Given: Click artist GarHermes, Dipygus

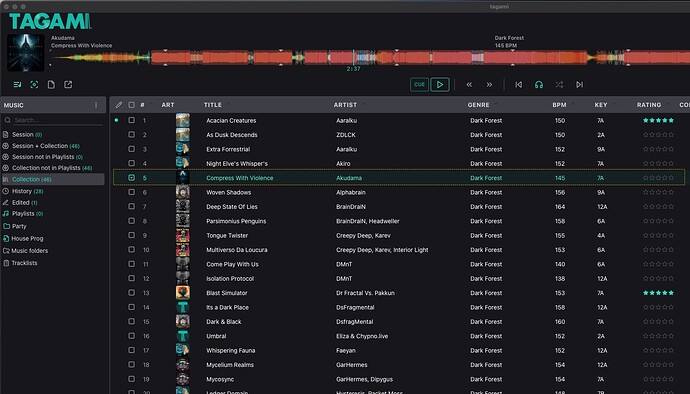Looking at the screenshot, I should [x=364, y=379].
